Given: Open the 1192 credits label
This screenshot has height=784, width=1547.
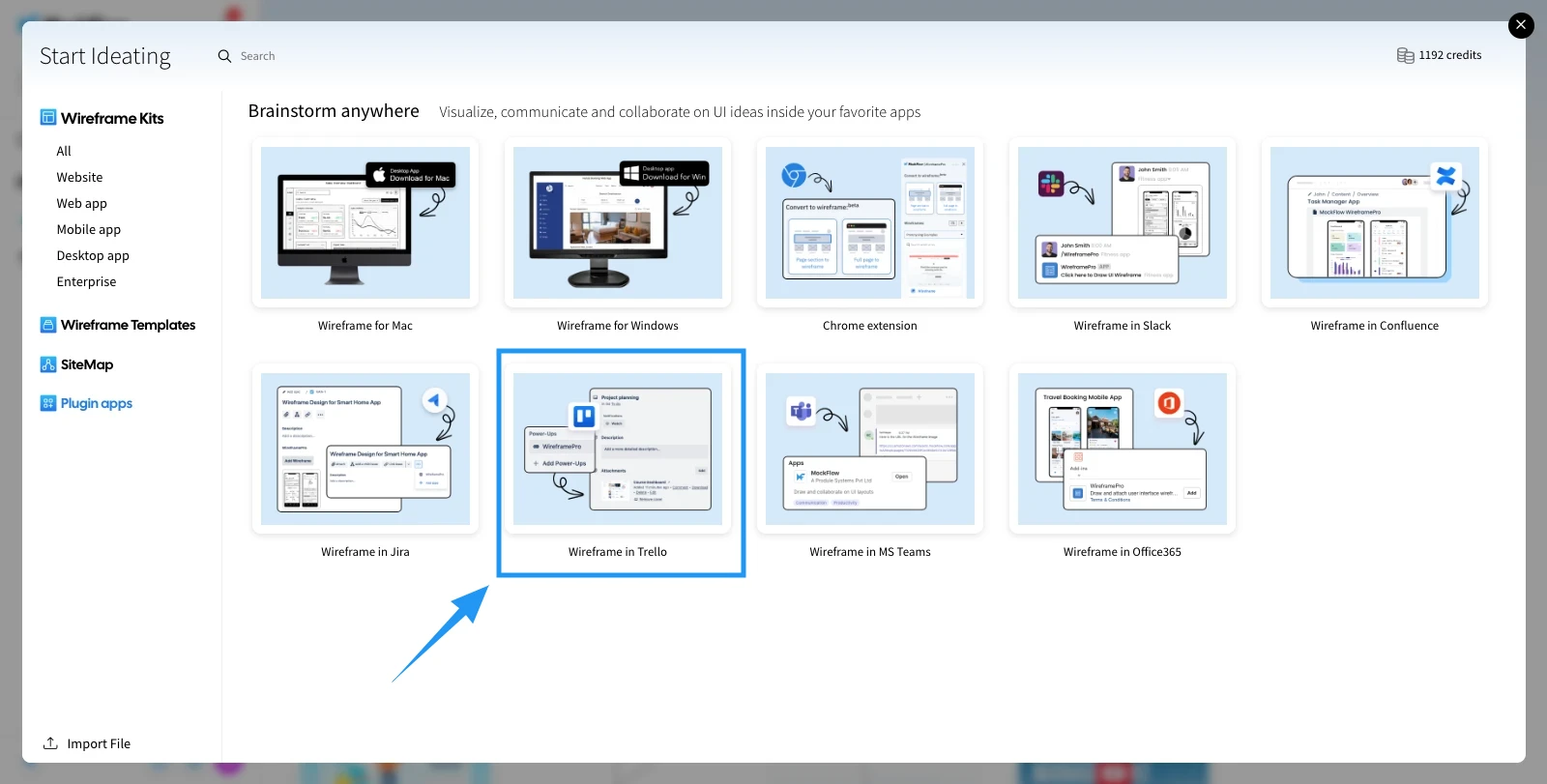Looking at the screenshot, I should 1449,55.
